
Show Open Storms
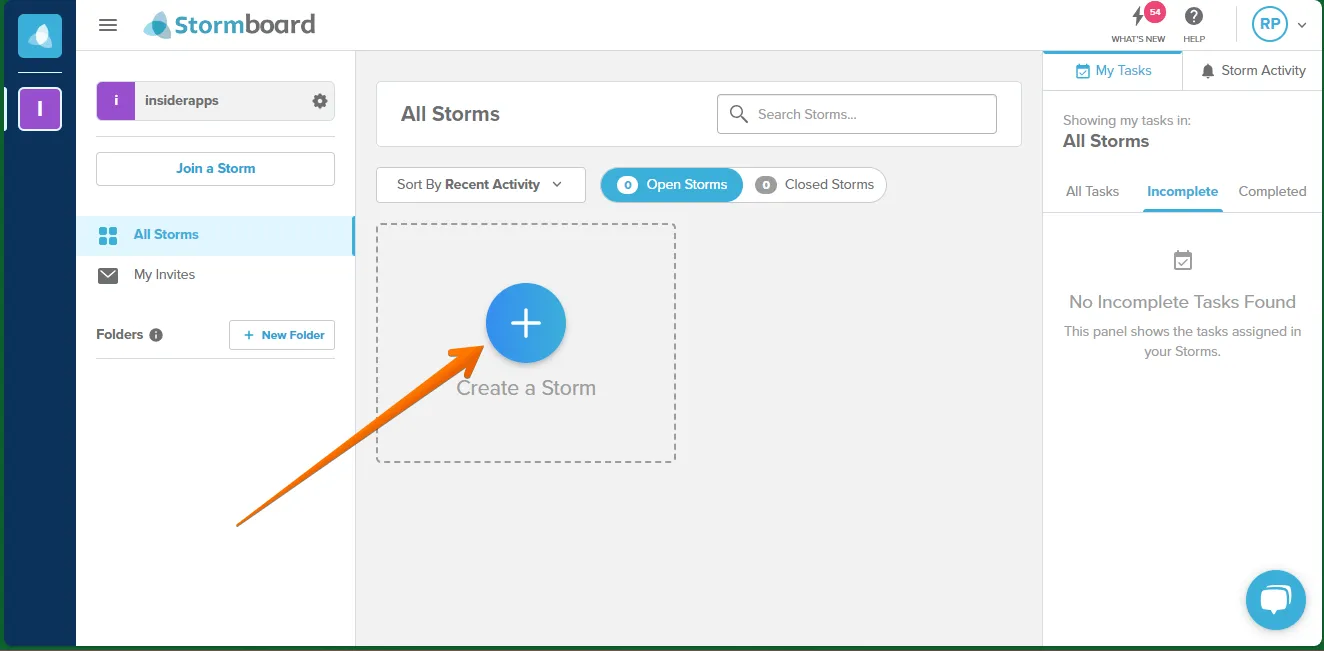point(672,185)
